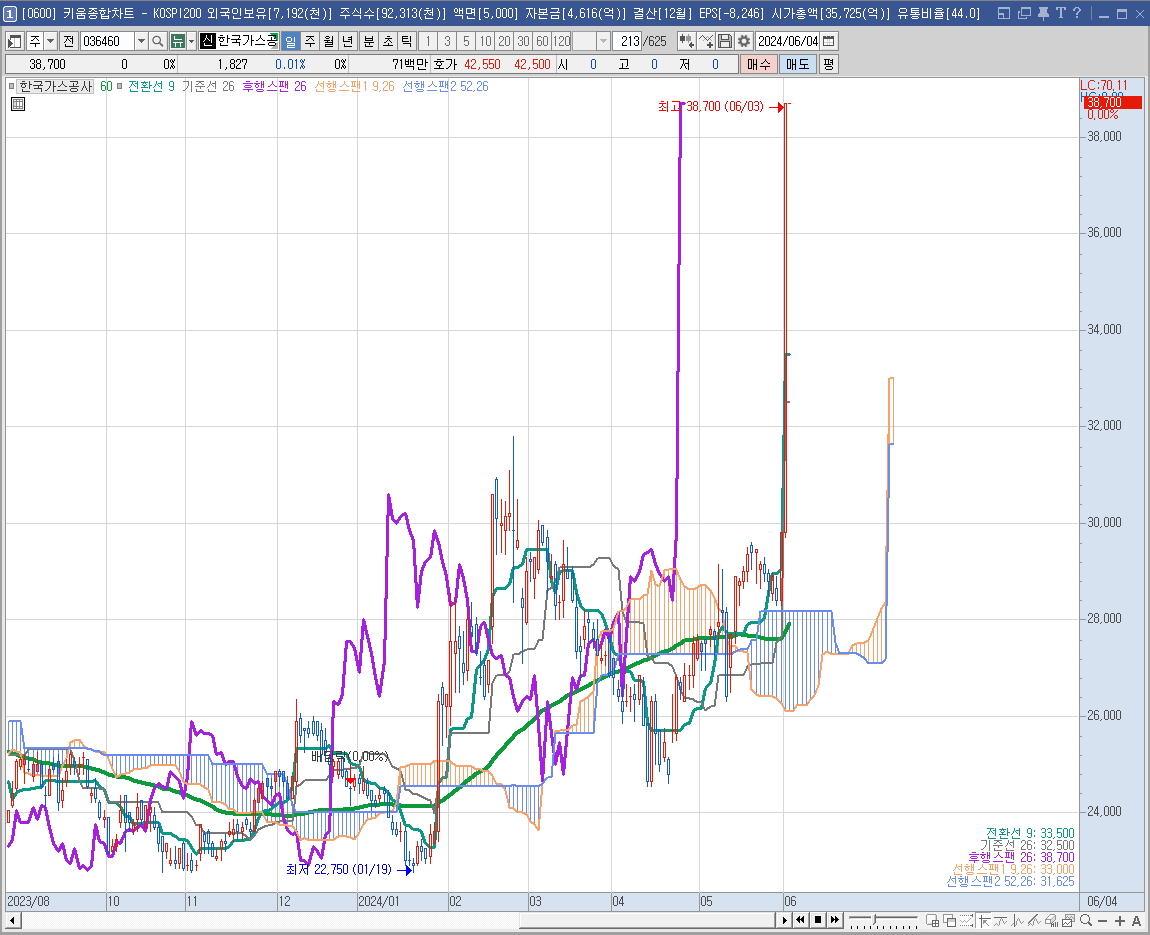Click the window copy icon in title bar
The image size is (1150, 935).
click(1025, 13)
